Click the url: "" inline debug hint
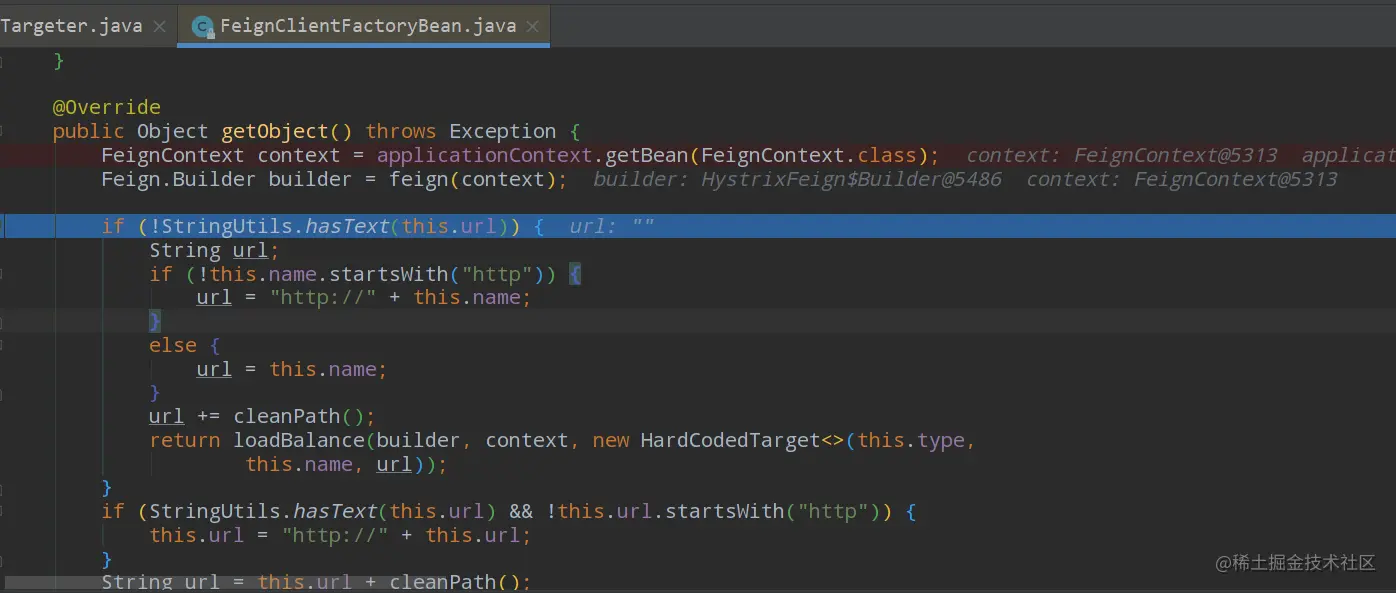Image resolution: width=1396 pixels, height=593 pixels. [612, 226]
